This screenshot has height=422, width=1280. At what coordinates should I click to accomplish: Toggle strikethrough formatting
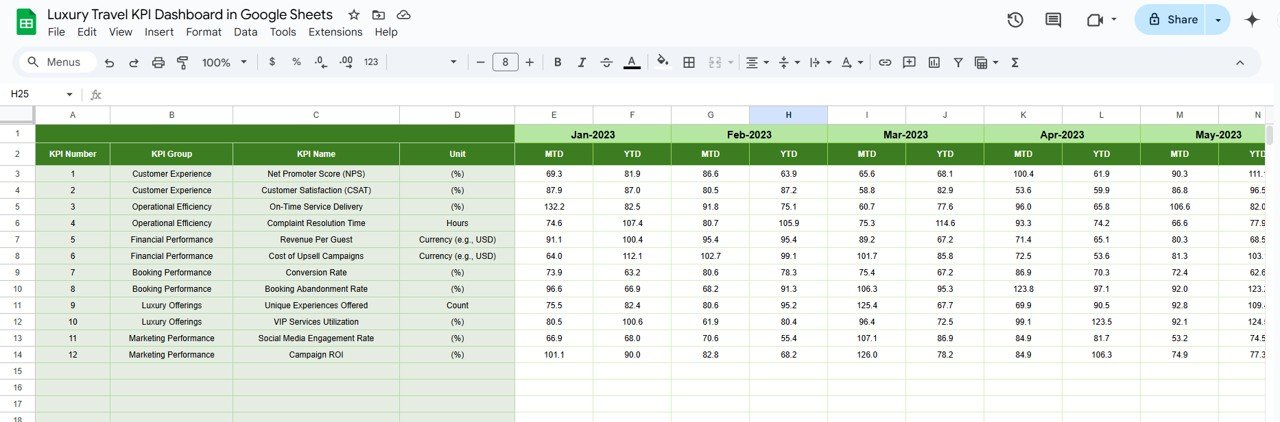click(x=606, y=62)
